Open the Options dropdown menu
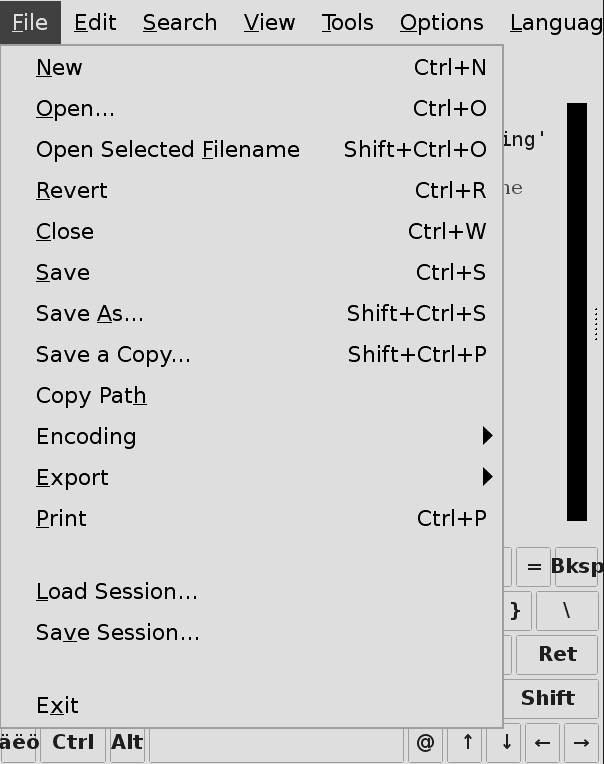The width and height of the screenshot is (604, 764). click(441, 22)
